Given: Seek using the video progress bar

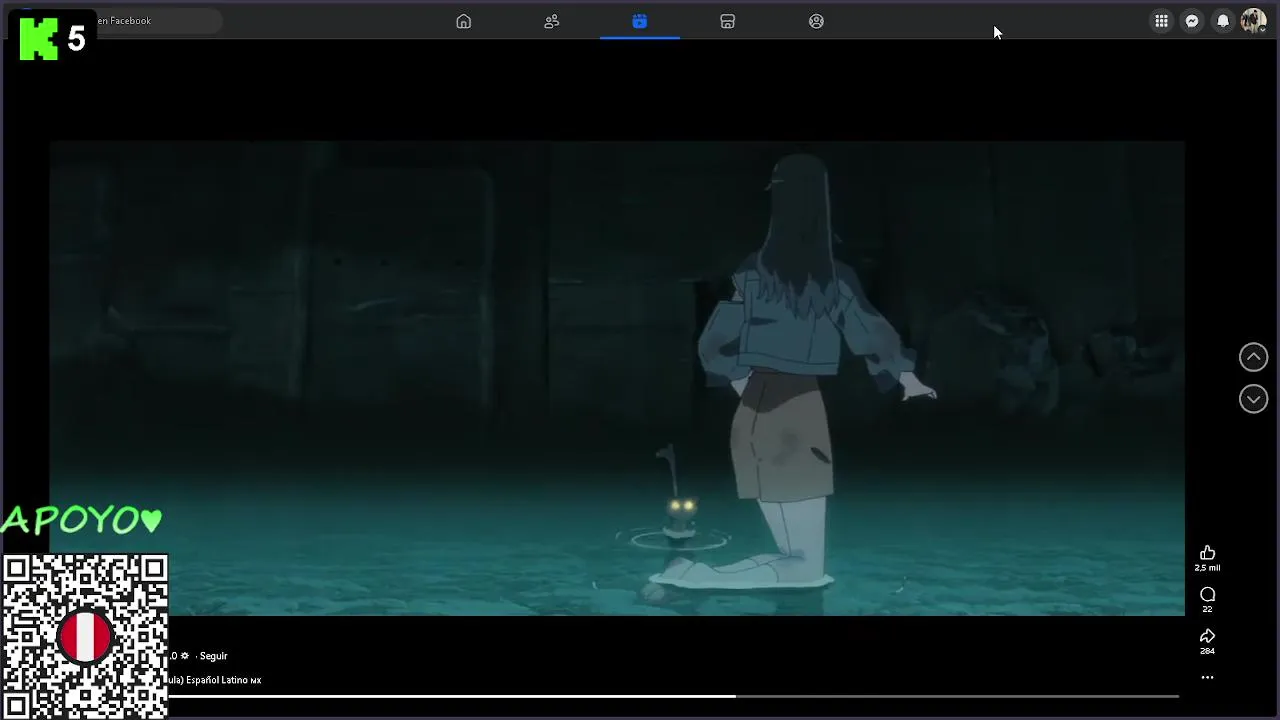Looking at the screenshot, I should (x=673, y=696).
